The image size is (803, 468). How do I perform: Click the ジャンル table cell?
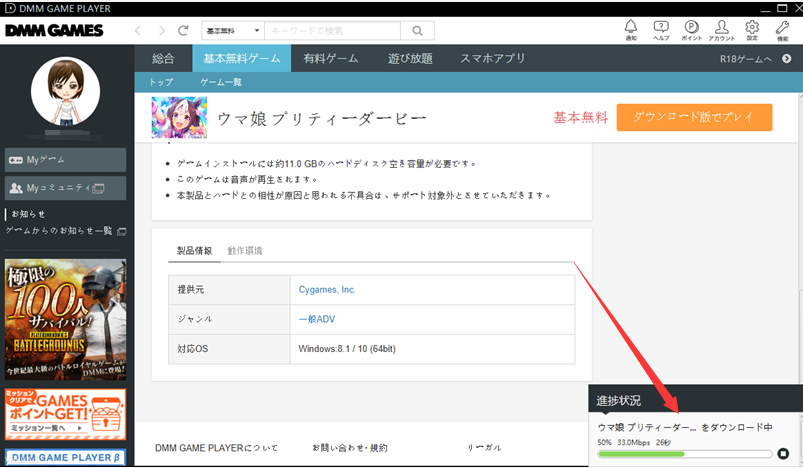pyautogui.click(x=229, y=319)
